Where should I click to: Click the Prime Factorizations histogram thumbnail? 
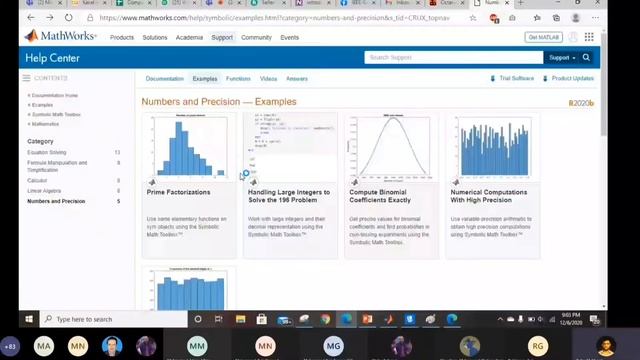pyautogui.click(x=189, y=146)
